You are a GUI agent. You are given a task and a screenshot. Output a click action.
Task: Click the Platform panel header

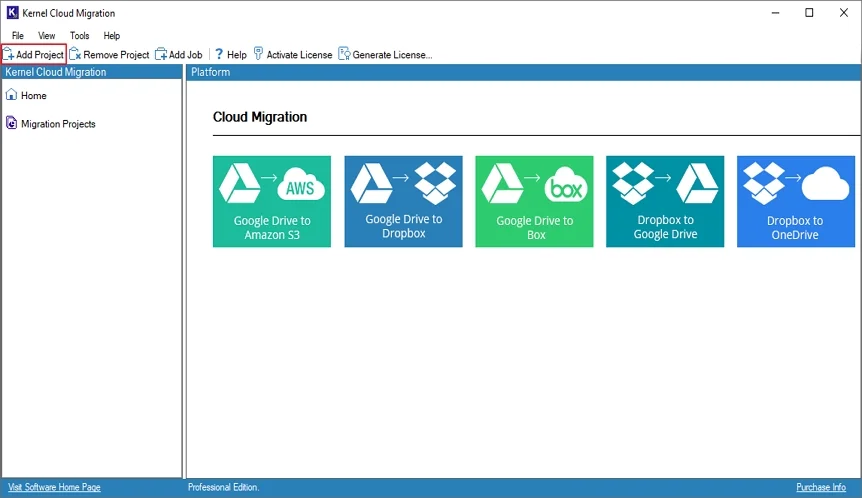click(523, 72)
